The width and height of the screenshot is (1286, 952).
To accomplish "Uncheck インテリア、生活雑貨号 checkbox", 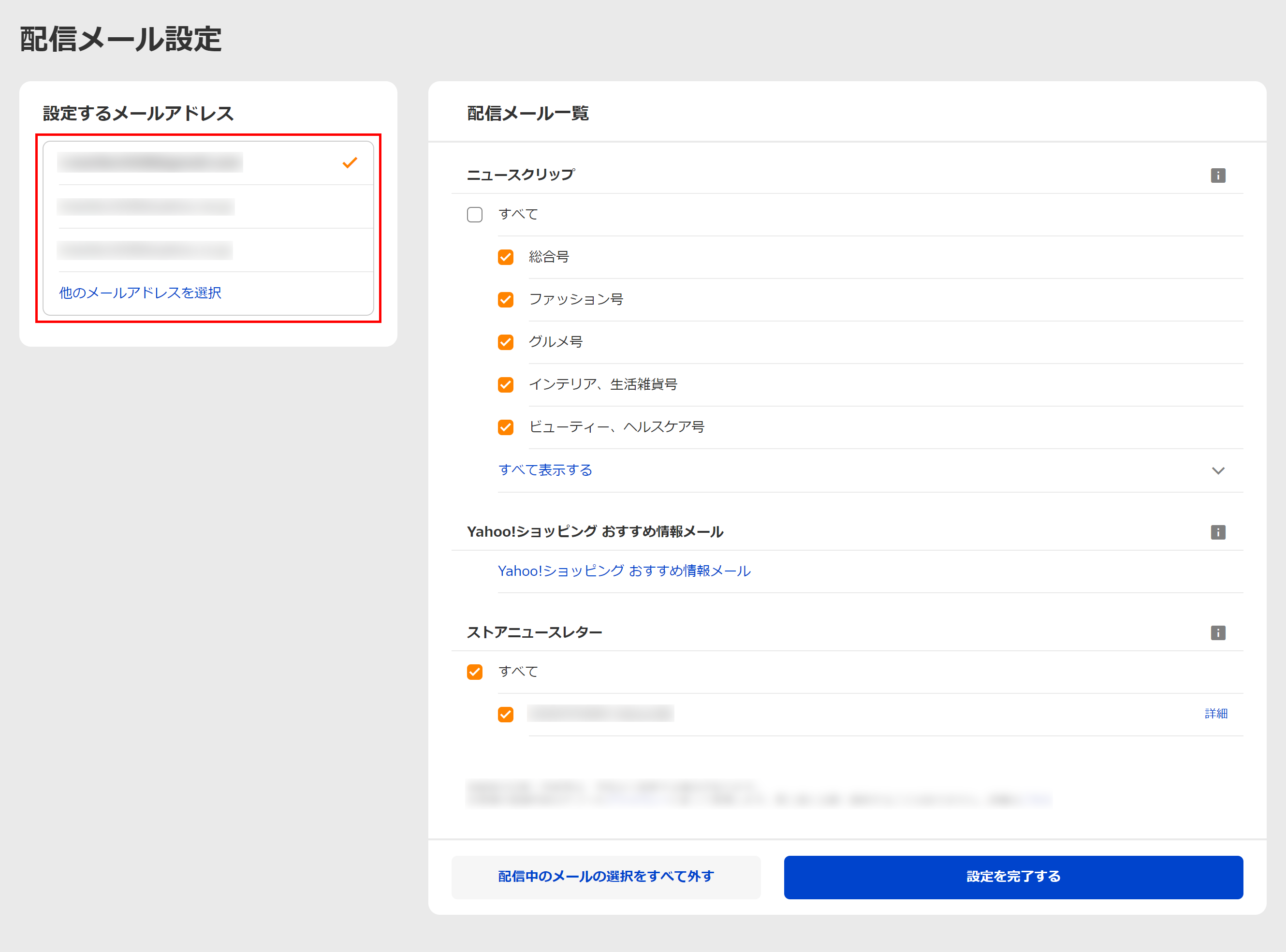I will coord(506,384).
